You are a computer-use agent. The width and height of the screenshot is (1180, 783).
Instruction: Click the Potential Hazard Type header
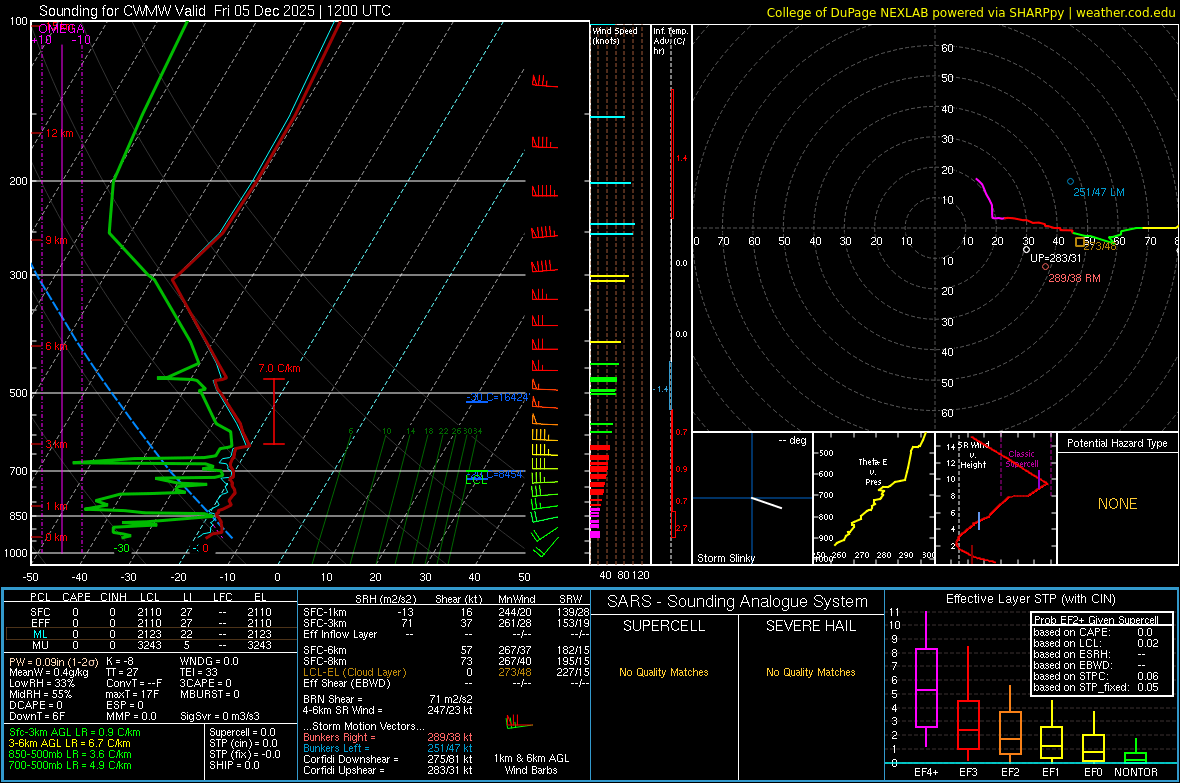pyautogui.click(x=1117, y=443)
